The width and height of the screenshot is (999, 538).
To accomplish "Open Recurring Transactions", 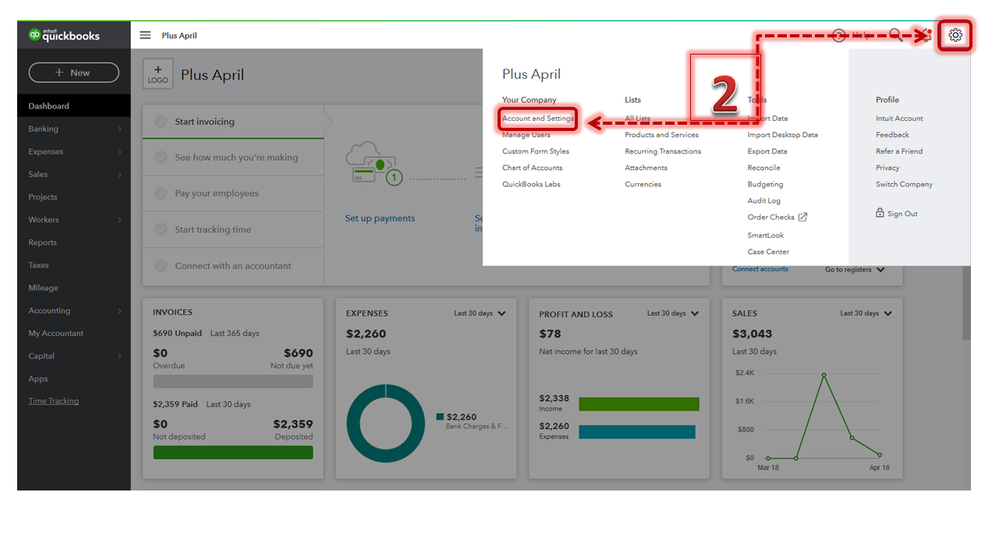I will click(663, 152).
